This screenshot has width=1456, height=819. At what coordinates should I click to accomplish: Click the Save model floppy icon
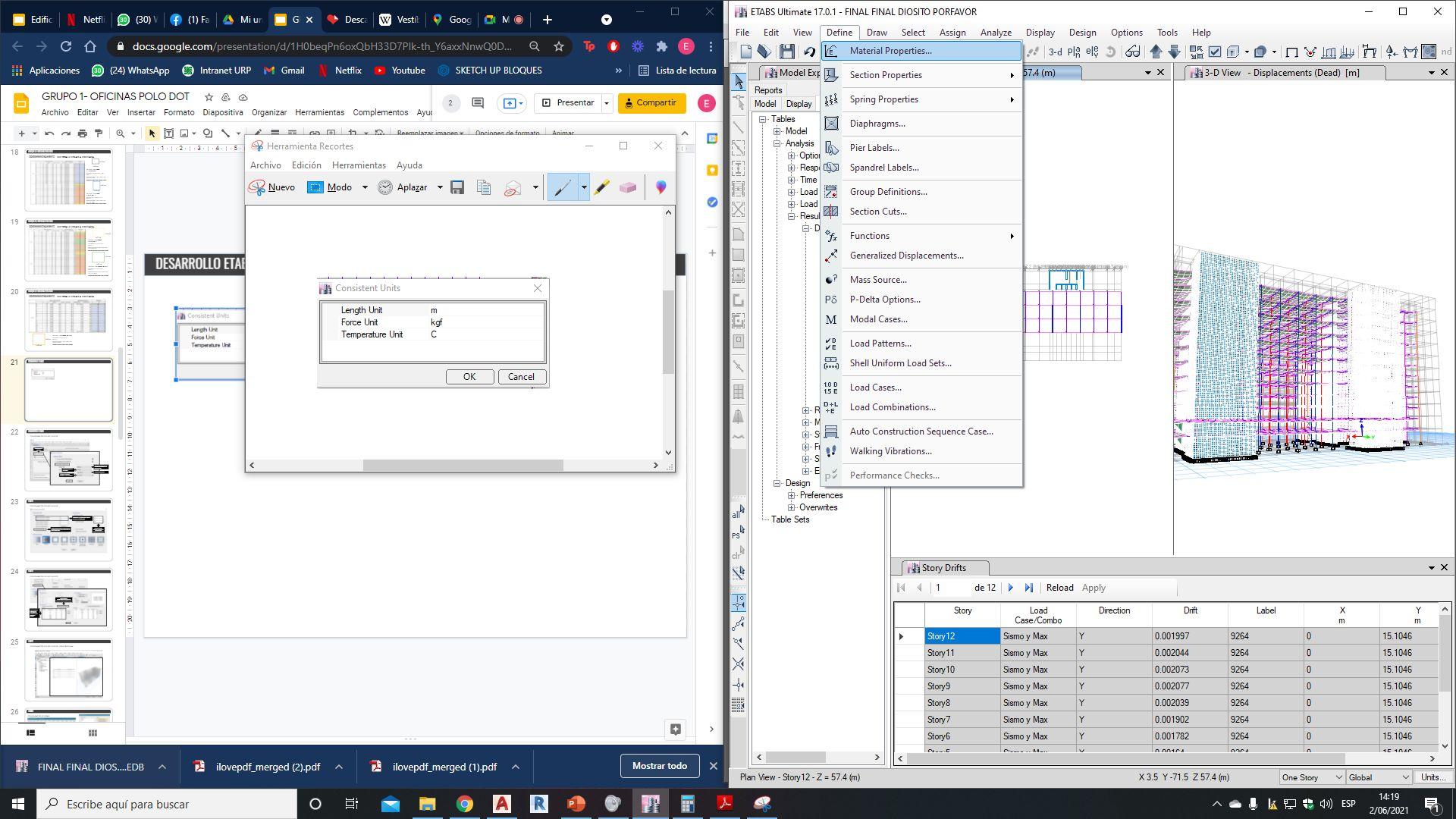tap(787, 52)
